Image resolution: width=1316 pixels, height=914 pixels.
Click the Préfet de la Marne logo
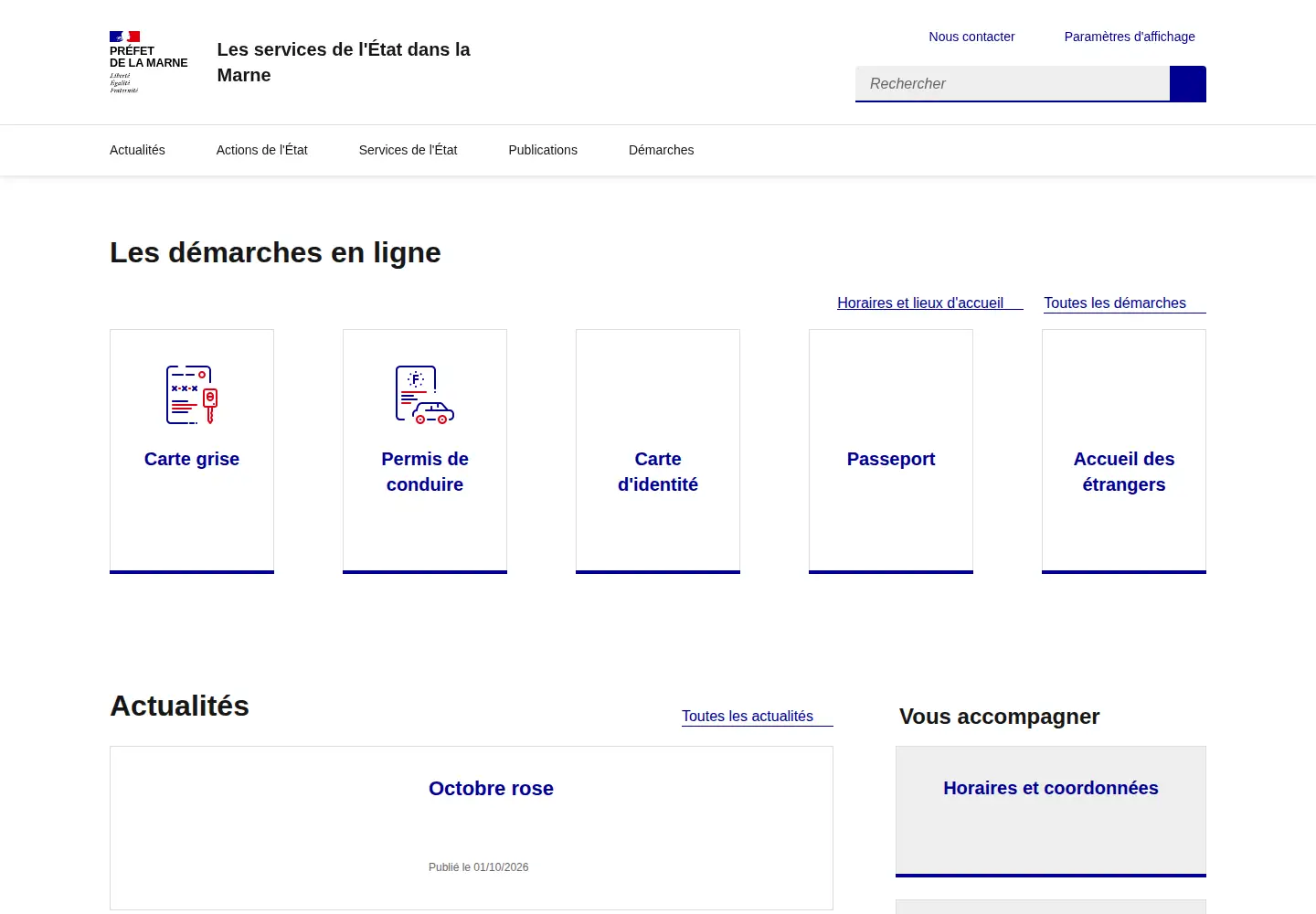(149, 62)
